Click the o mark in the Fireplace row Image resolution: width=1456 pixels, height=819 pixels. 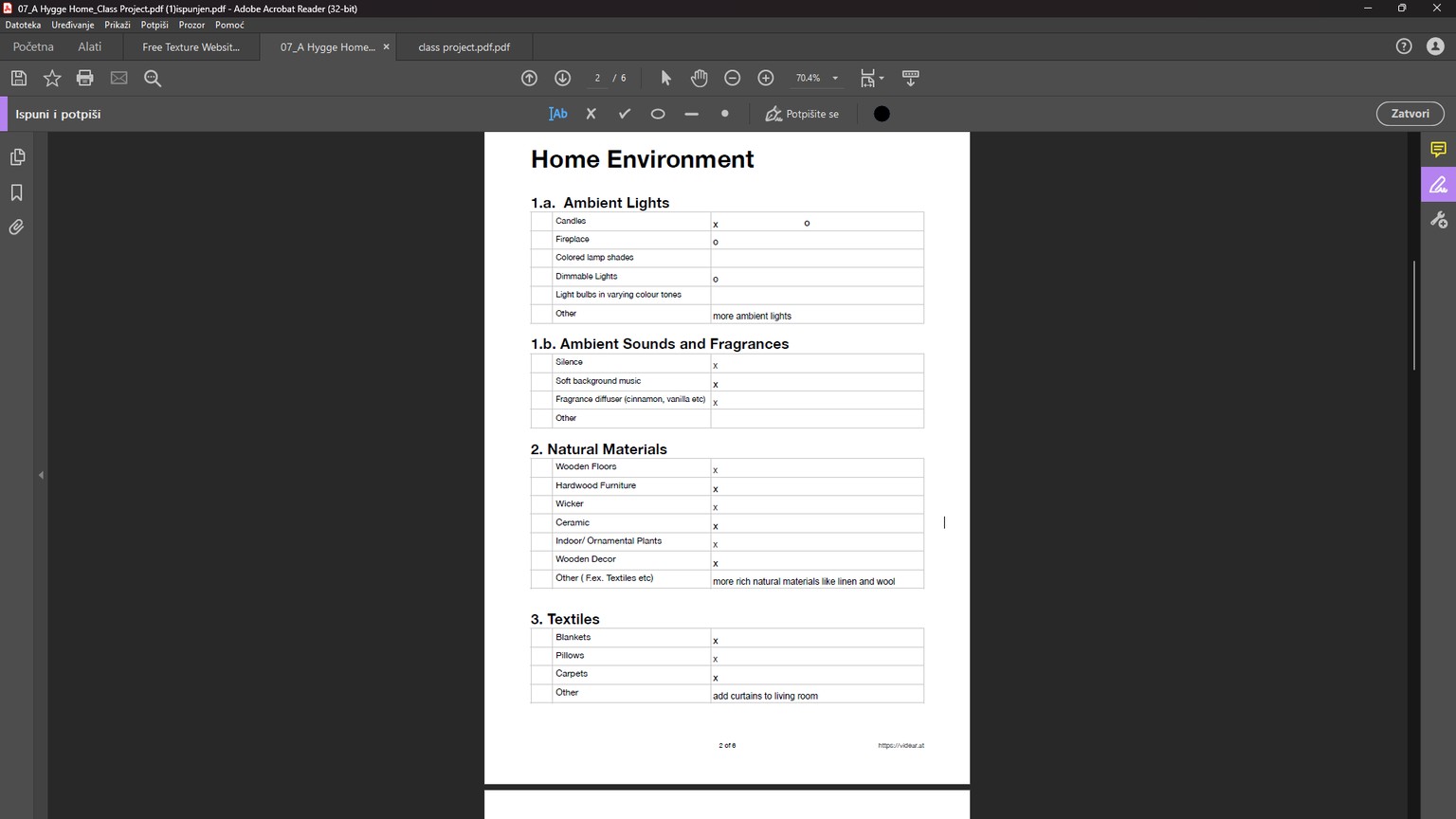716,242
